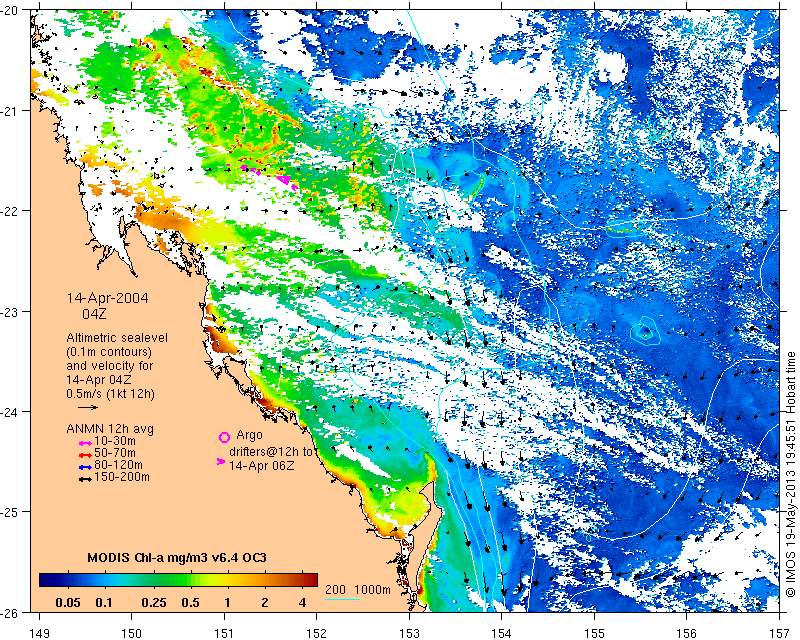The image size is (800, 640).
Task: Click the "0.5" colour bar value
Action: point(190,603)
